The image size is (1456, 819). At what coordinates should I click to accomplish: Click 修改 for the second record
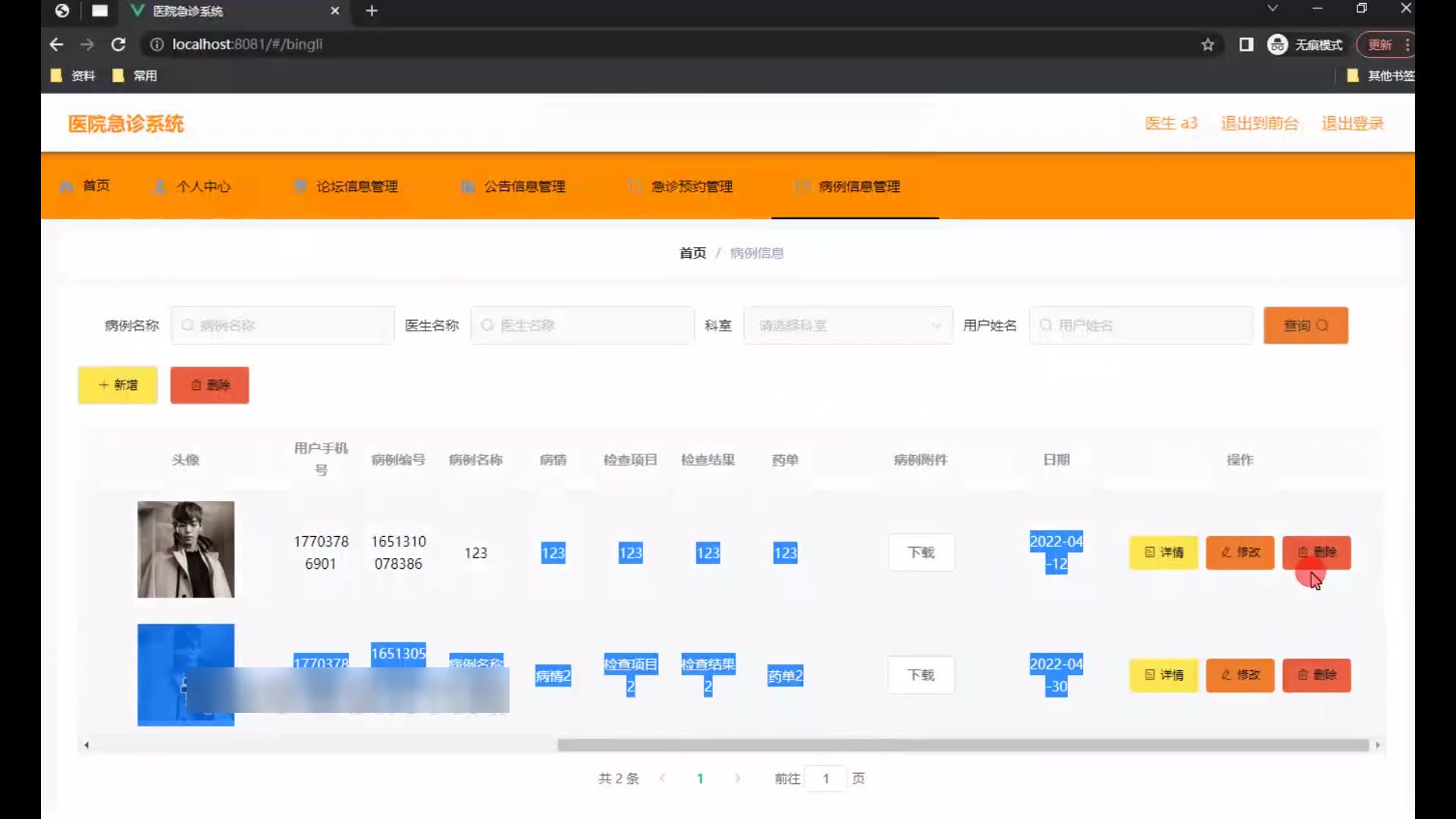(x=1240, y=676)
